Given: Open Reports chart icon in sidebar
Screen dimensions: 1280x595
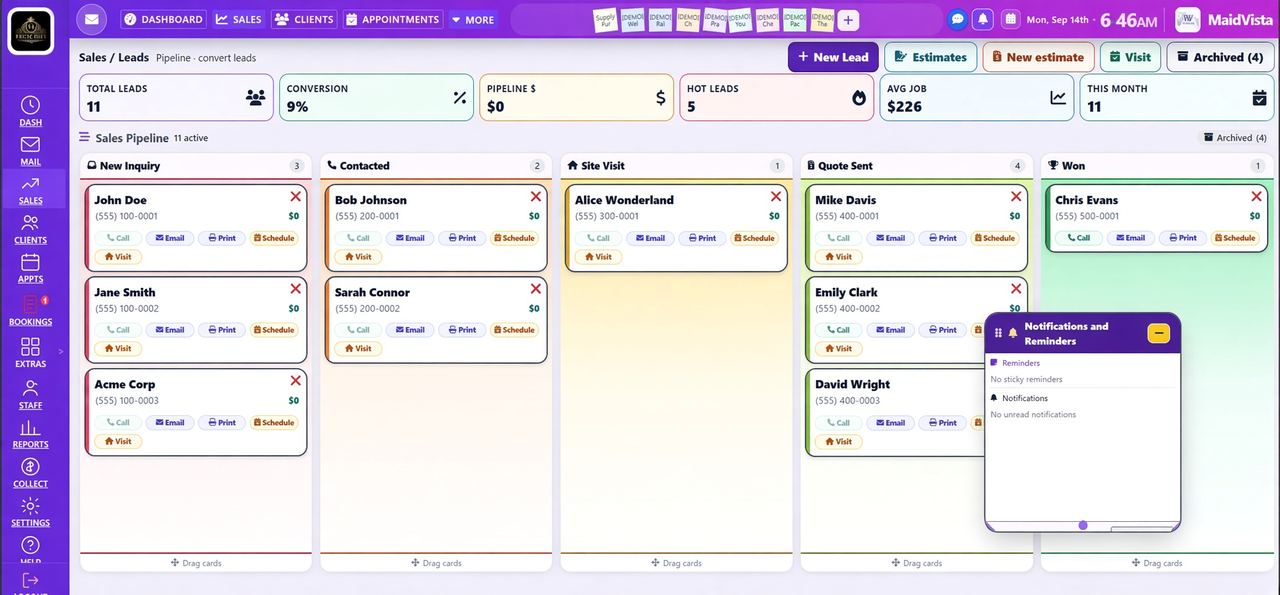Looking at the screenshot, I should pos(30,428).
